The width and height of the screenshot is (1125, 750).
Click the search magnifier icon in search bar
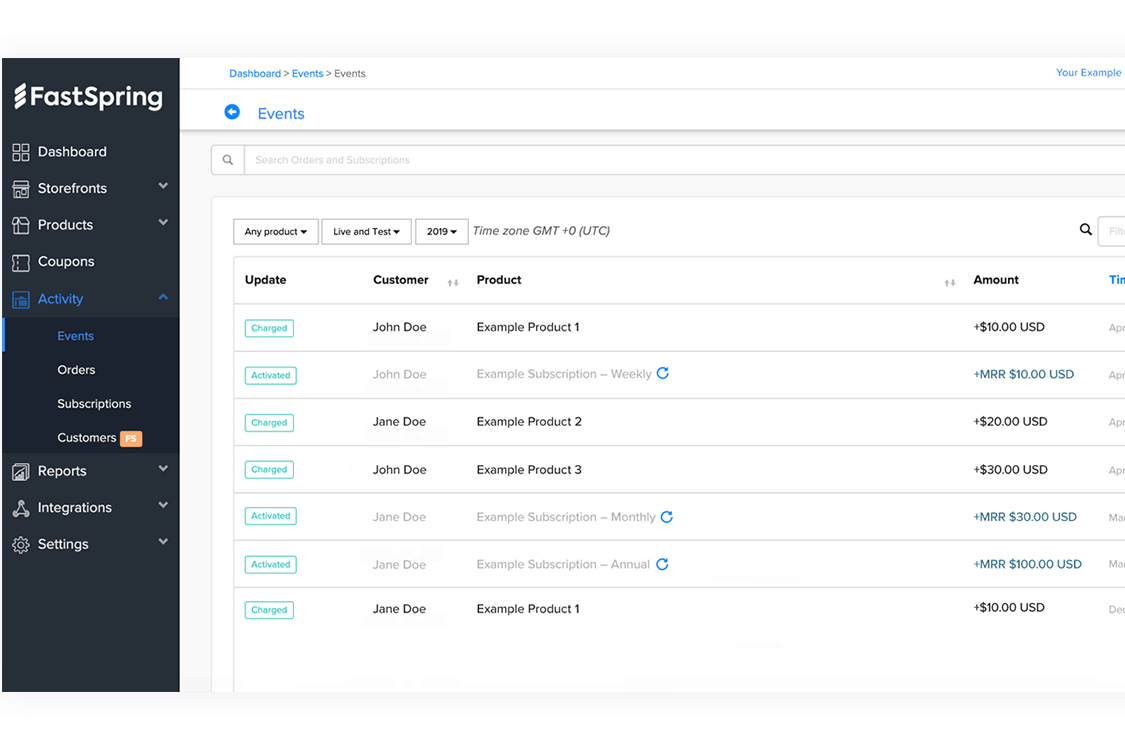click(228, 160)
